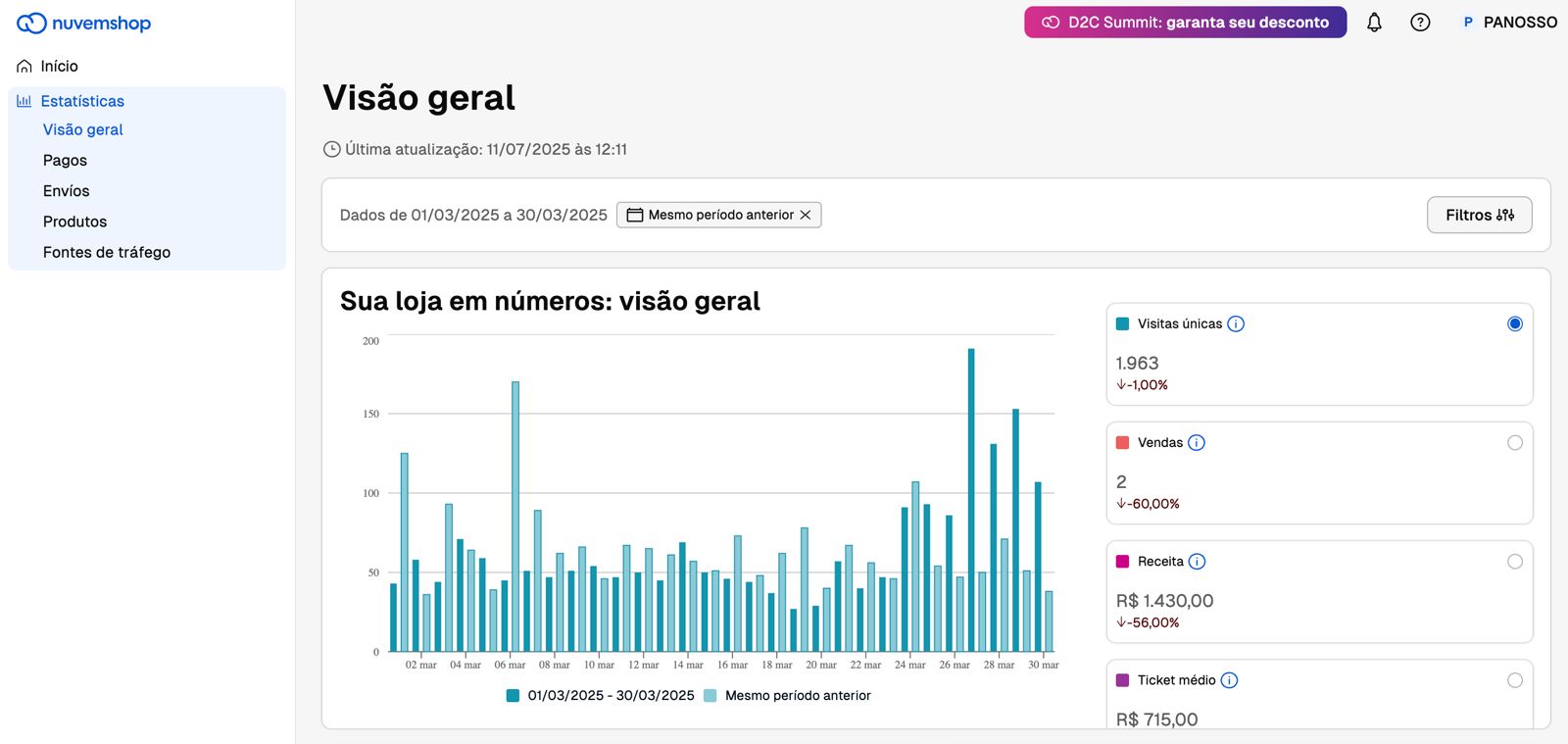Click info icon next to Visitas únicas

pyautogui.click(x=1236, y=324)
